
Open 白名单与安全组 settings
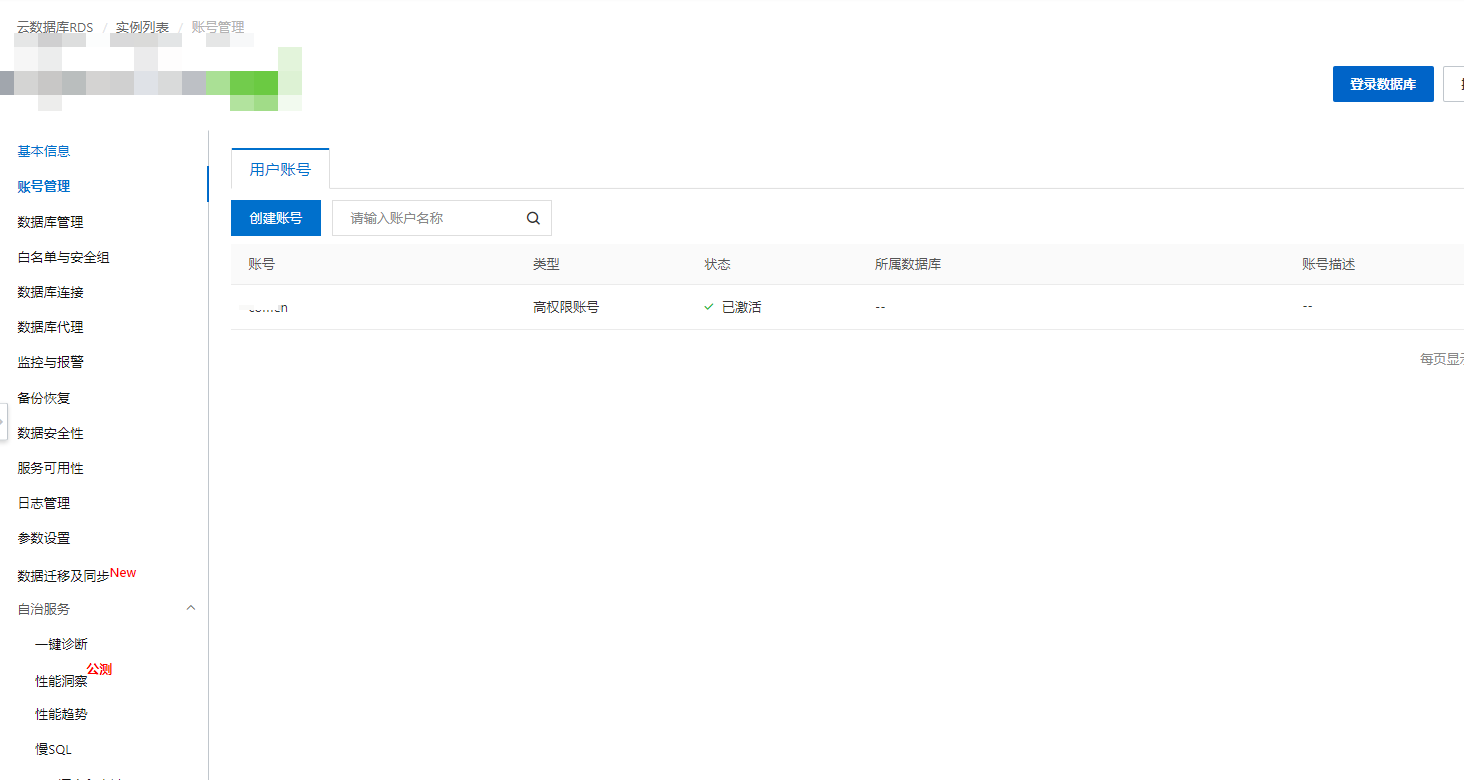click(63, 257)
